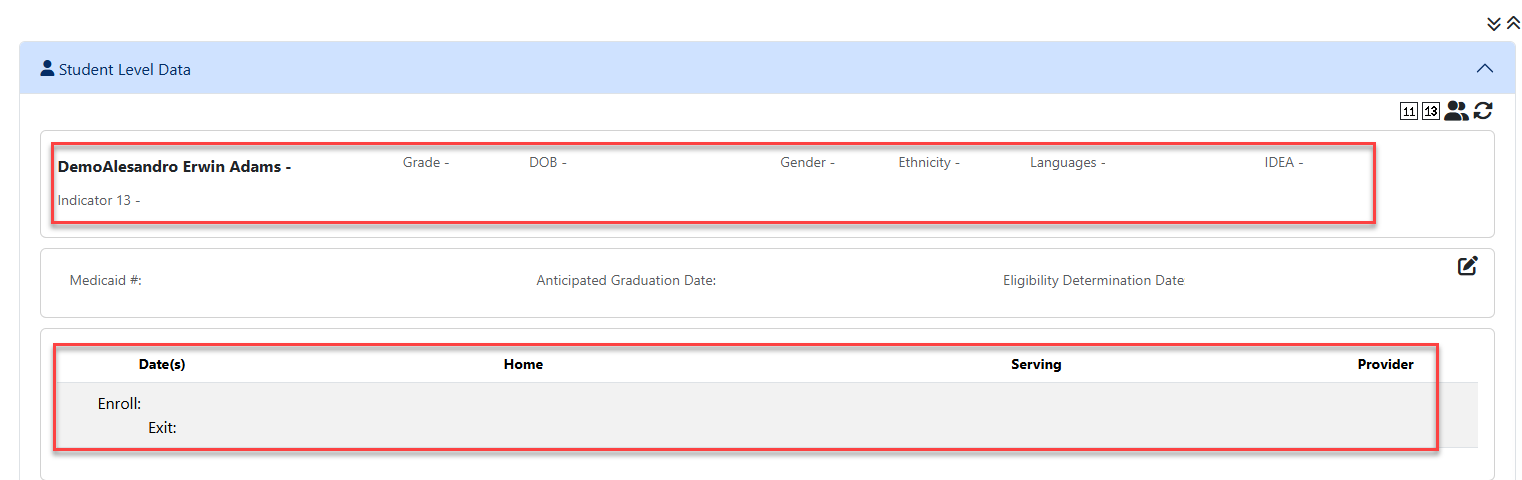This screenshot has width=1522, height=480.
Task: Click the Student Level Data header title
Action: pos(125,70)
